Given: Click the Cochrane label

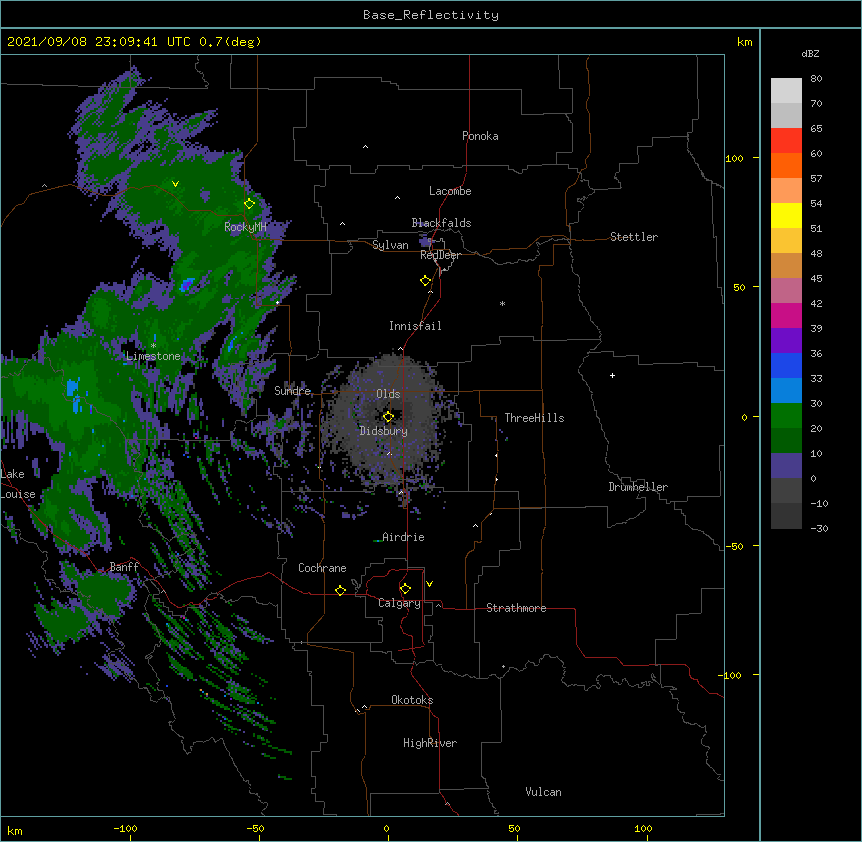Looking at the screenshot, I should (x=322, y=568).
